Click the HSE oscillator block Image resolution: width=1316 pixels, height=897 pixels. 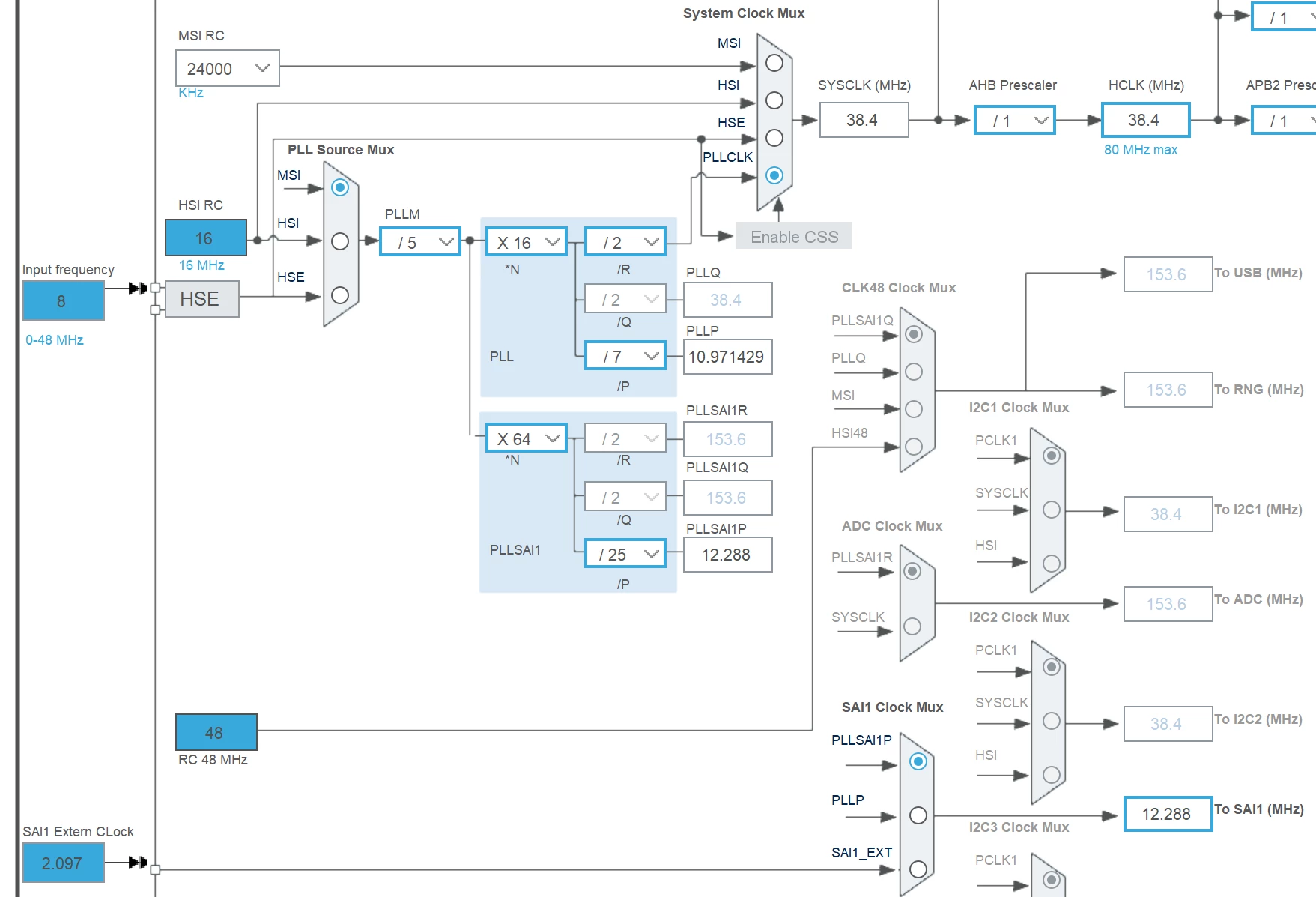point(202,299)
